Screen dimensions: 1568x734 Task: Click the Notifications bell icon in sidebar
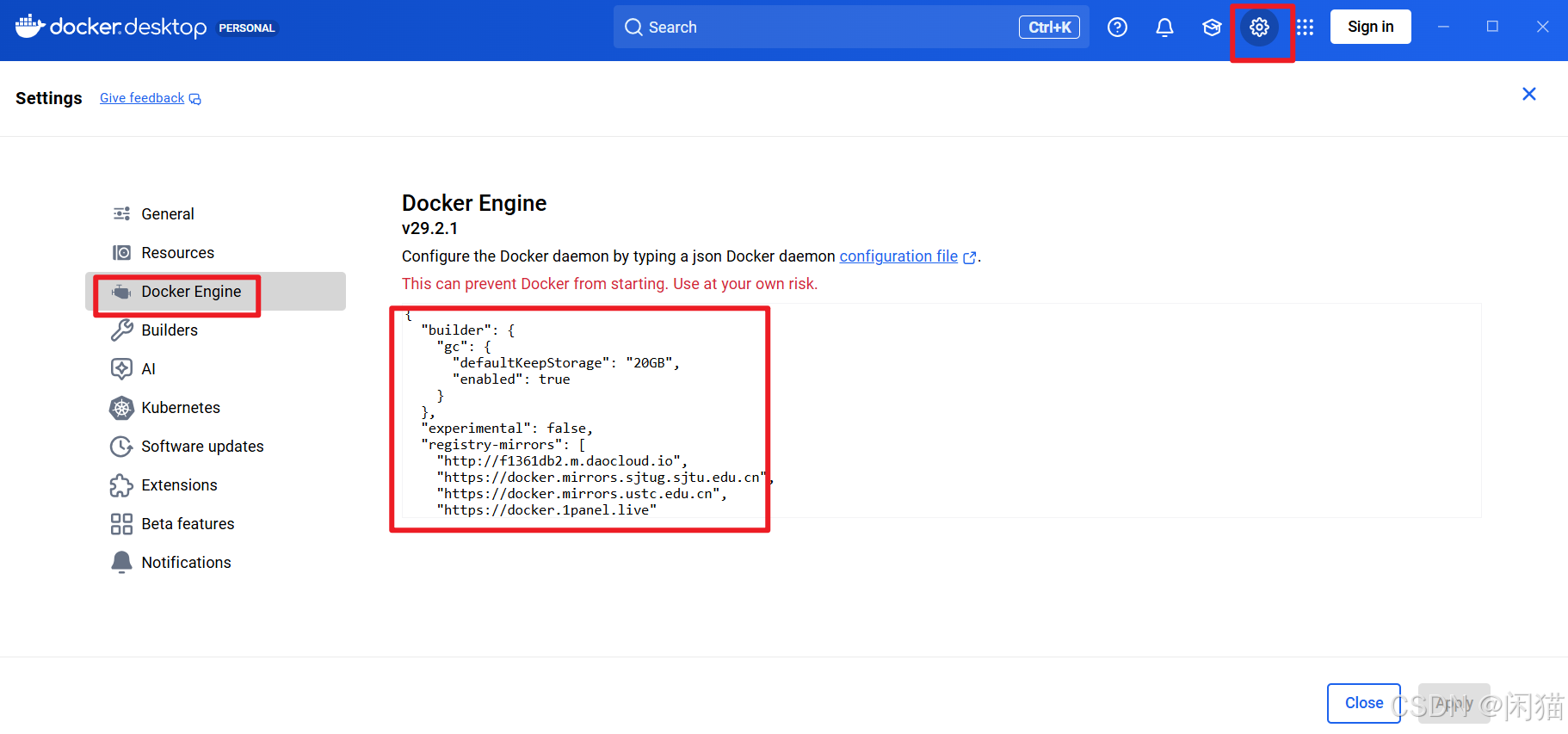121,562
